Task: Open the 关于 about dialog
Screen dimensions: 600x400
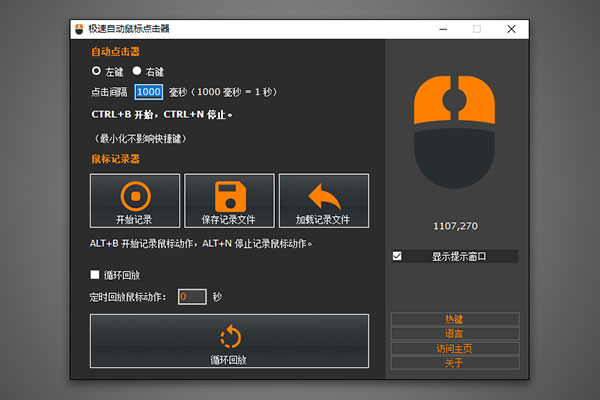Action: (454, 362)
